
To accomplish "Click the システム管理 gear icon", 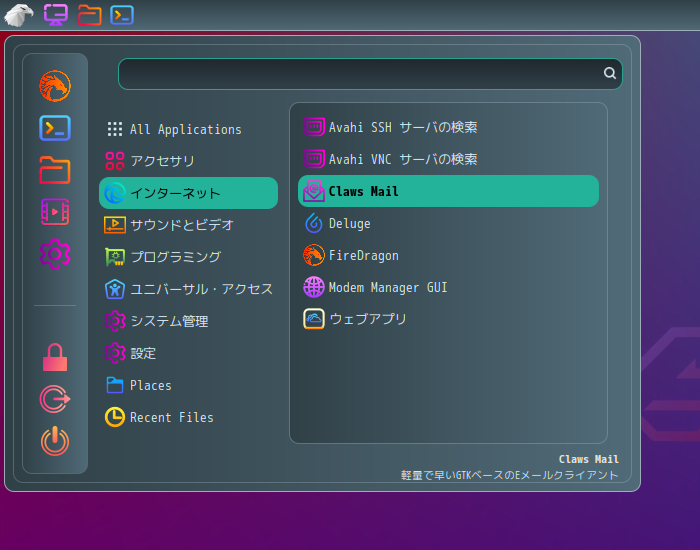I will coord(115,321).
